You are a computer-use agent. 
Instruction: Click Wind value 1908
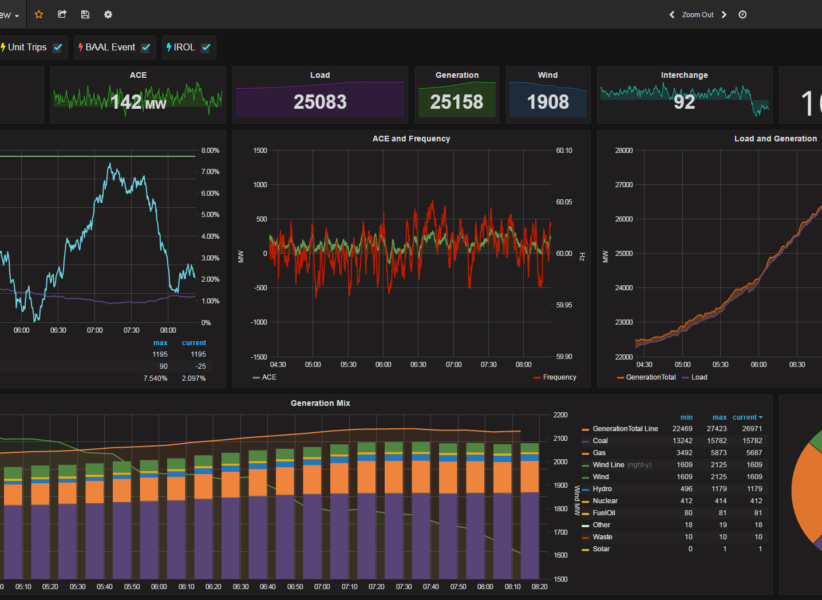click(547, 102)
